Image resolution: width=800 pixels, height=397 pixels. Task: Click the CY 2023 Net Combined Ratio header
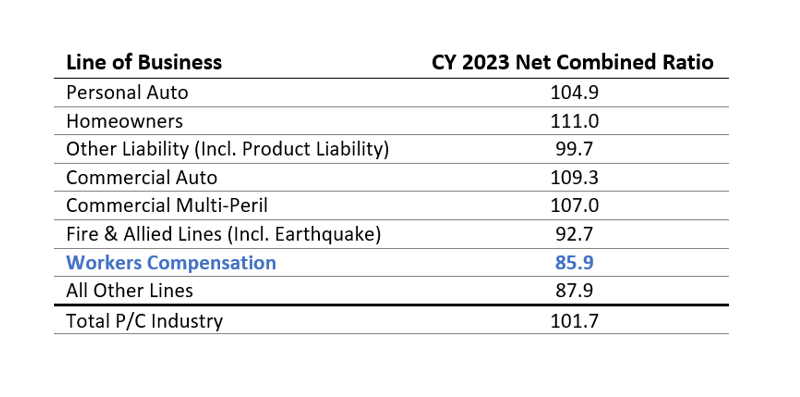point(573,62)
